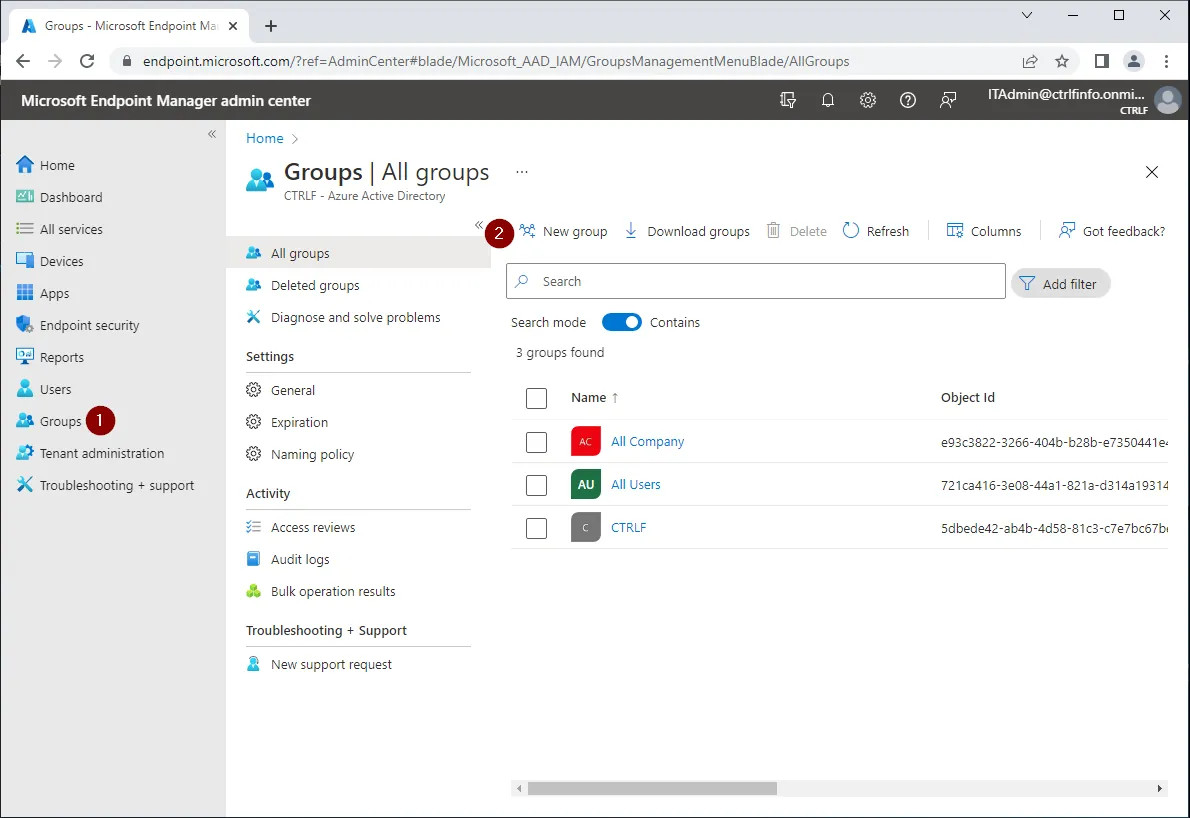Check the CTRLF row checkbox
Screen dimensions: 1190x818
coord(536,528)
